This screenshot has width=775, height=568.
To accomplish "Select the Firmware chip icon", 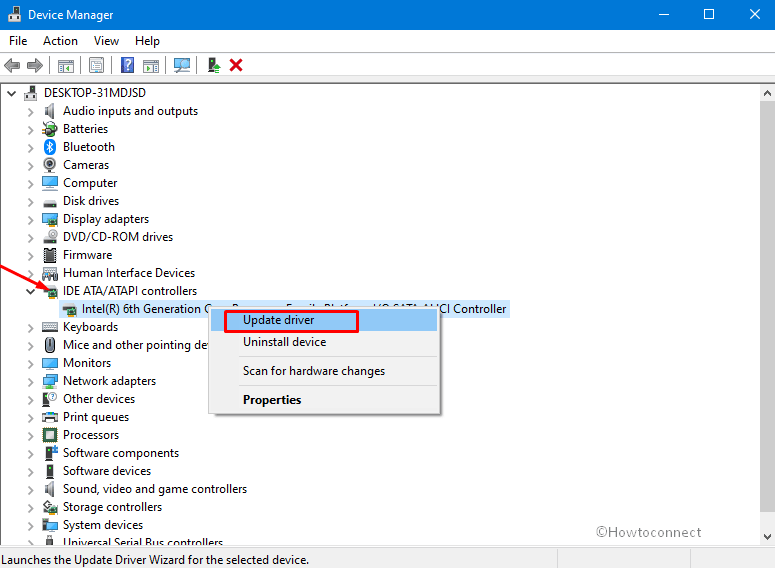I will coord(50,255).
